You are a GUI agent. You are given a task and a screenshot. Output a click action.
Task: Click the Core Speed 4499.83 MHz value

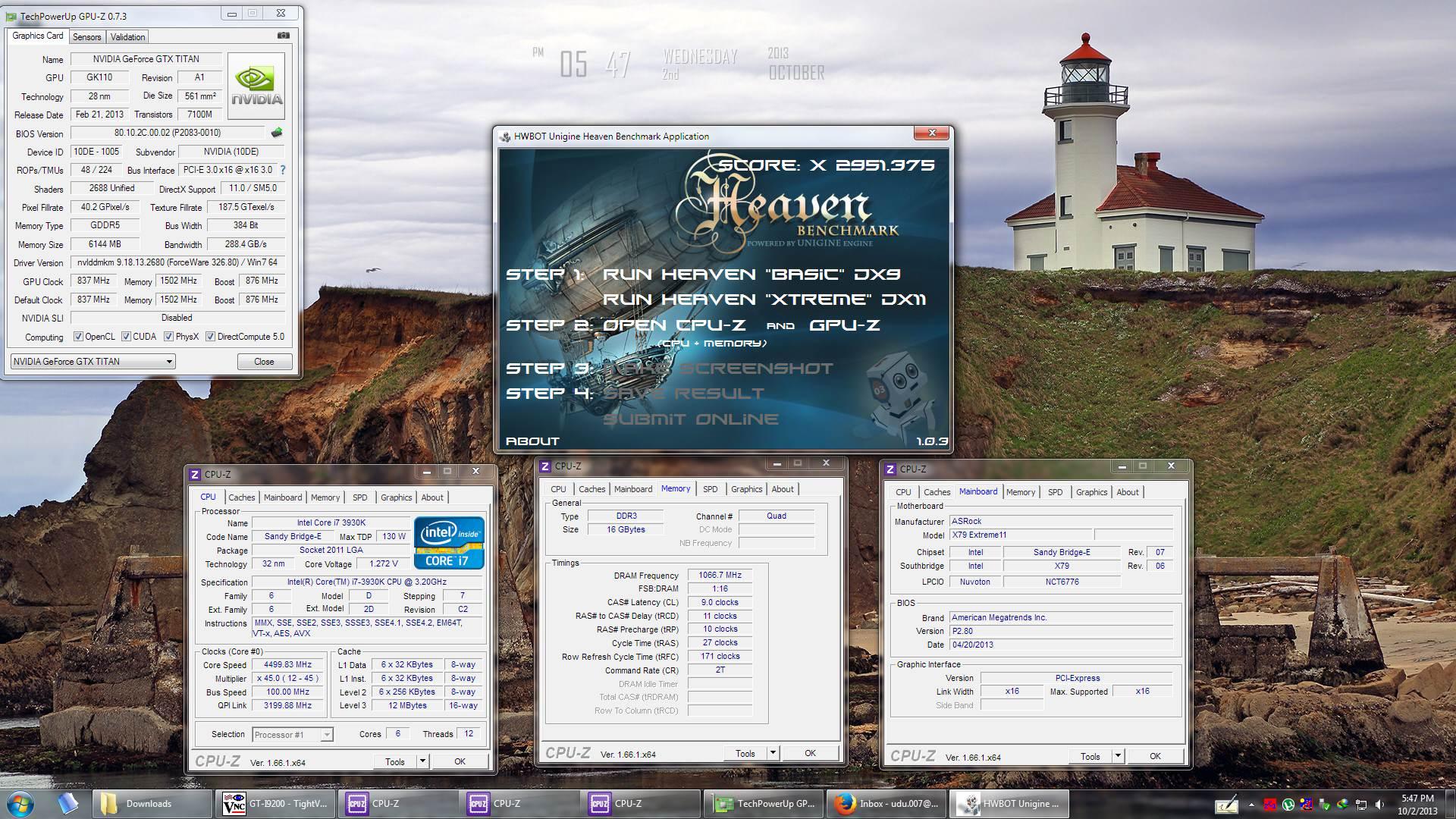pyautogui.click(x=288, y=665)
